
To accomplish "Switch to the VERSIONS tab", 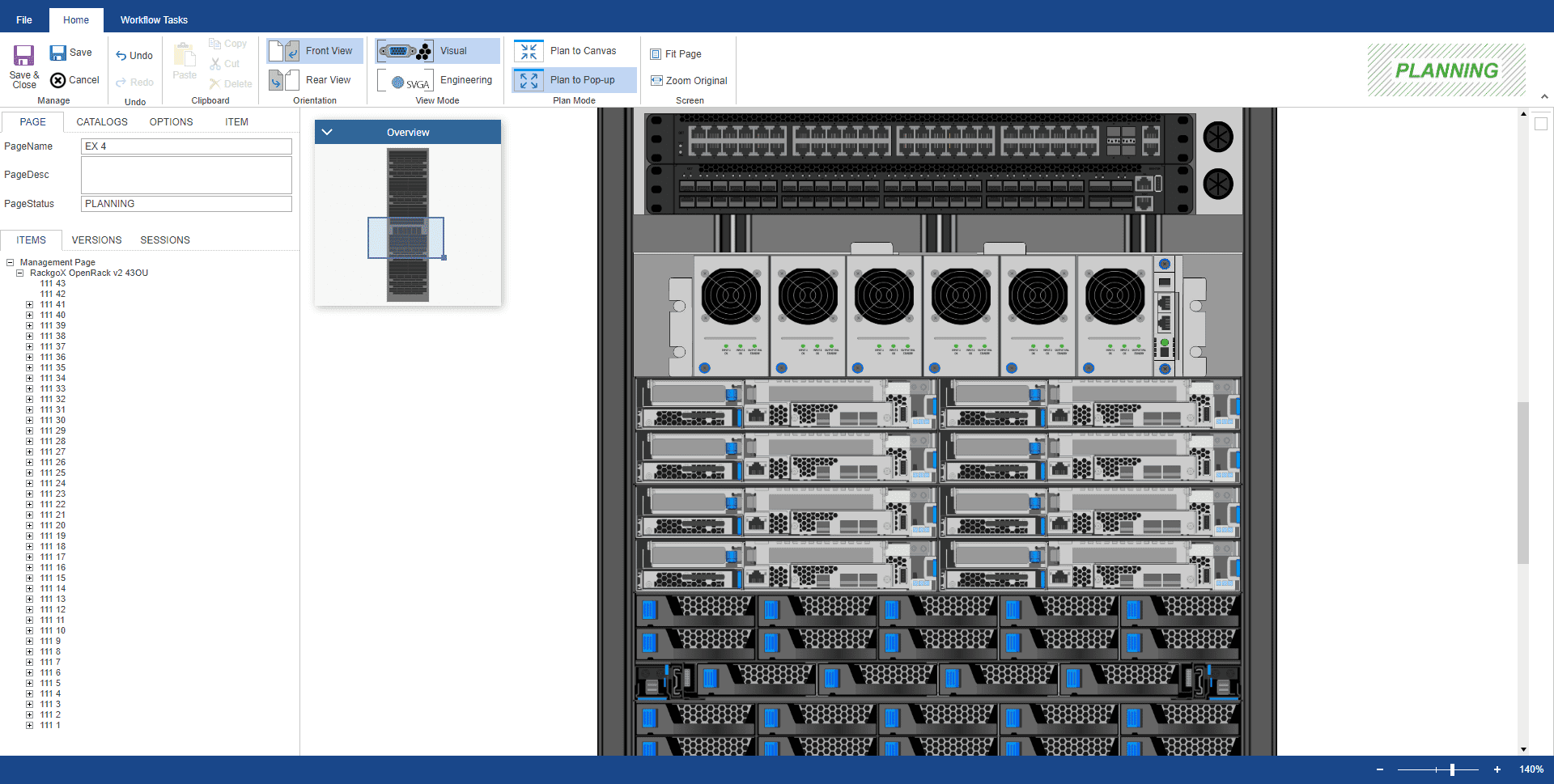I will point(96,240).
